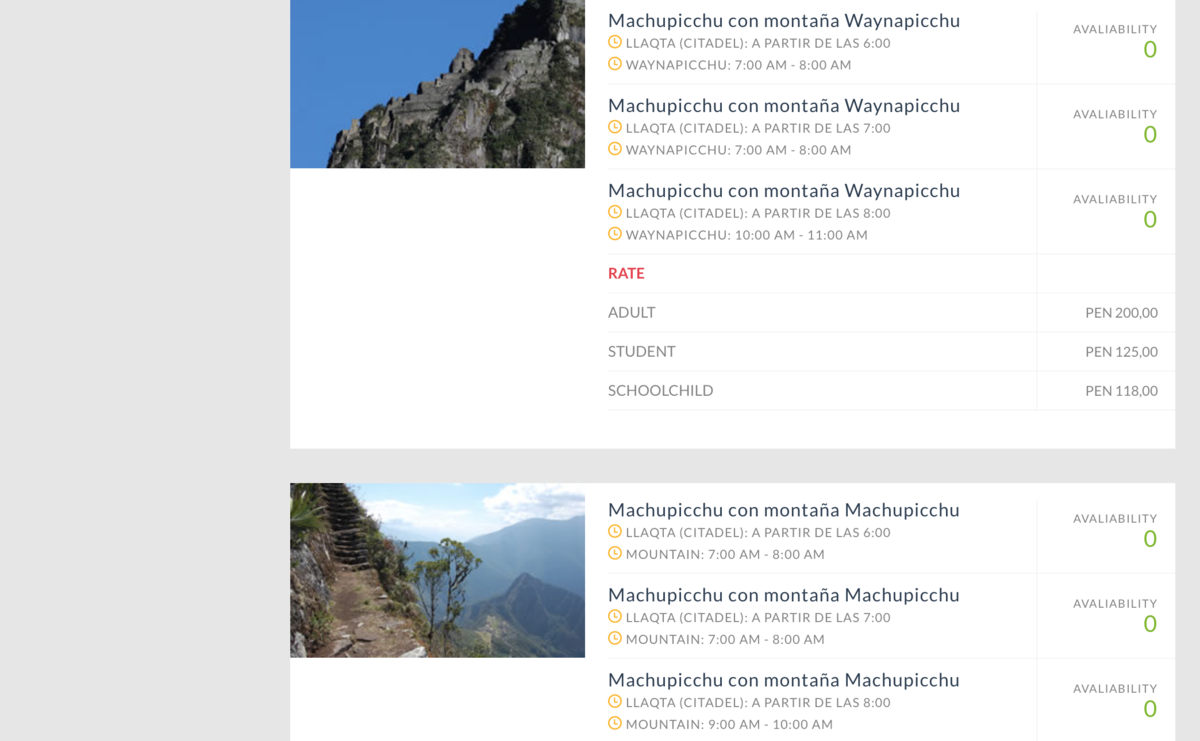The height and width of the screenshot is (741, 1200).
Task: Open montaña Machupicchu ticket with citadel entry from 8:00
Action: [x=784, y=680]
